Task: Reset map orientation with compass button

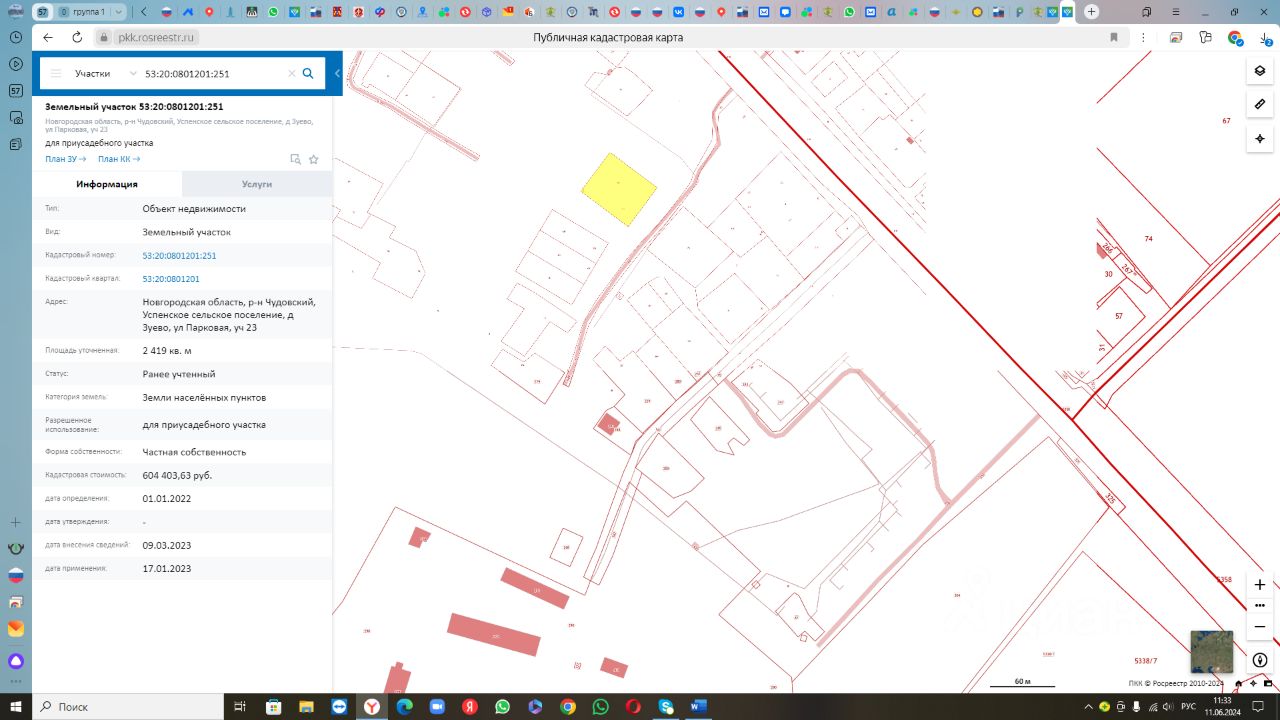Action: tap(1260, 660)
